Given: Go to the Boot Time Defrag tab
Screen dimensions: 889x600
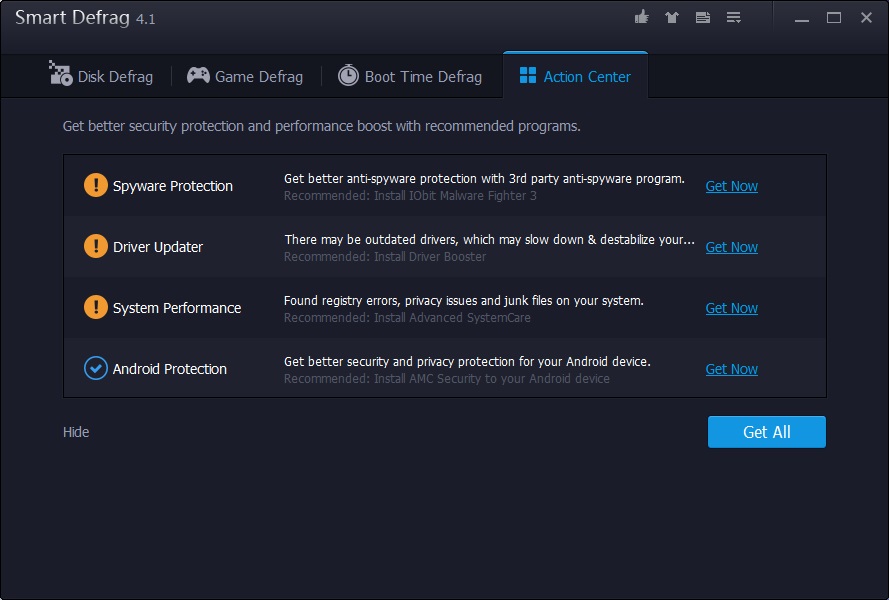Looking at the screenshot, I should point(410,76).
